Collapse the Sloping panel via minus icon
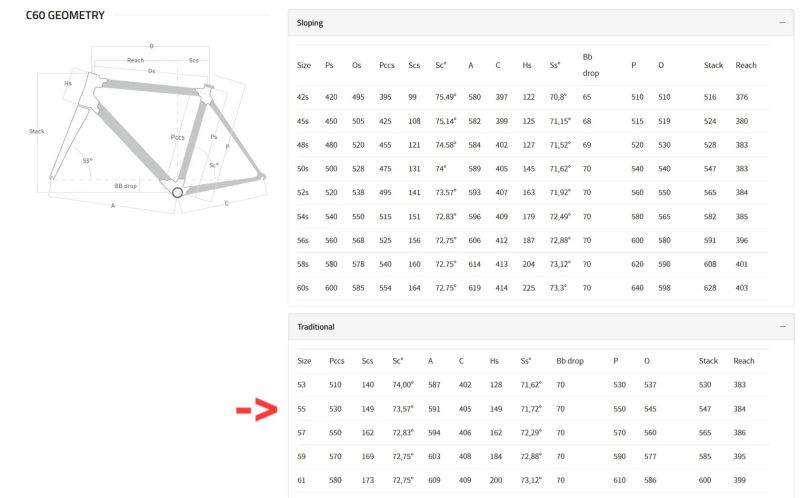The height and width of the screenshot is (498, 800). tap(781, 22)
